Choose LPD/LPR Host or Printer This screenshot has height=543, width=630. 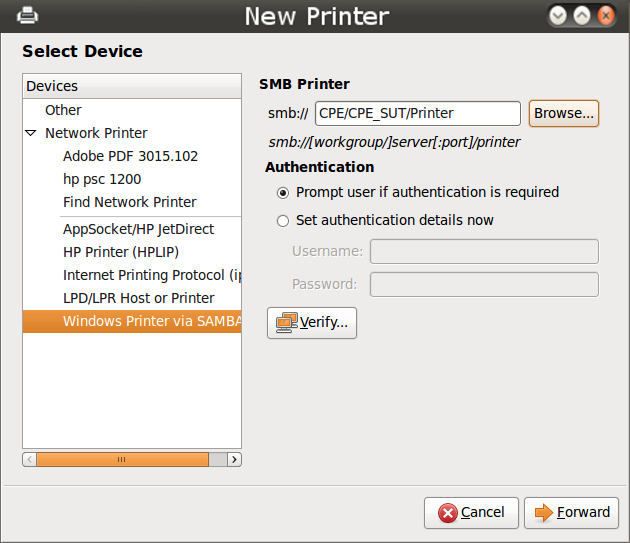139,298
